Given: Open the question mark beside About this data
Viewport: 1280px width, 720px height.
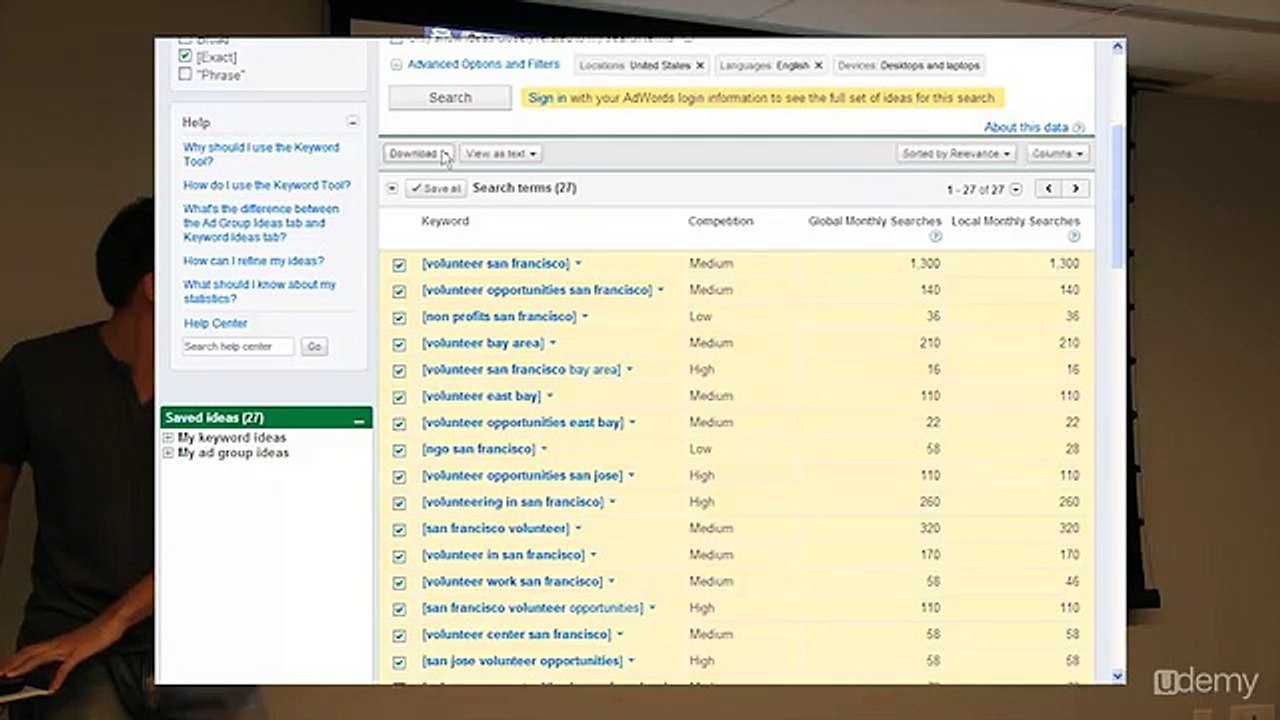Looking at the screenshot, I should point(1079,128).
